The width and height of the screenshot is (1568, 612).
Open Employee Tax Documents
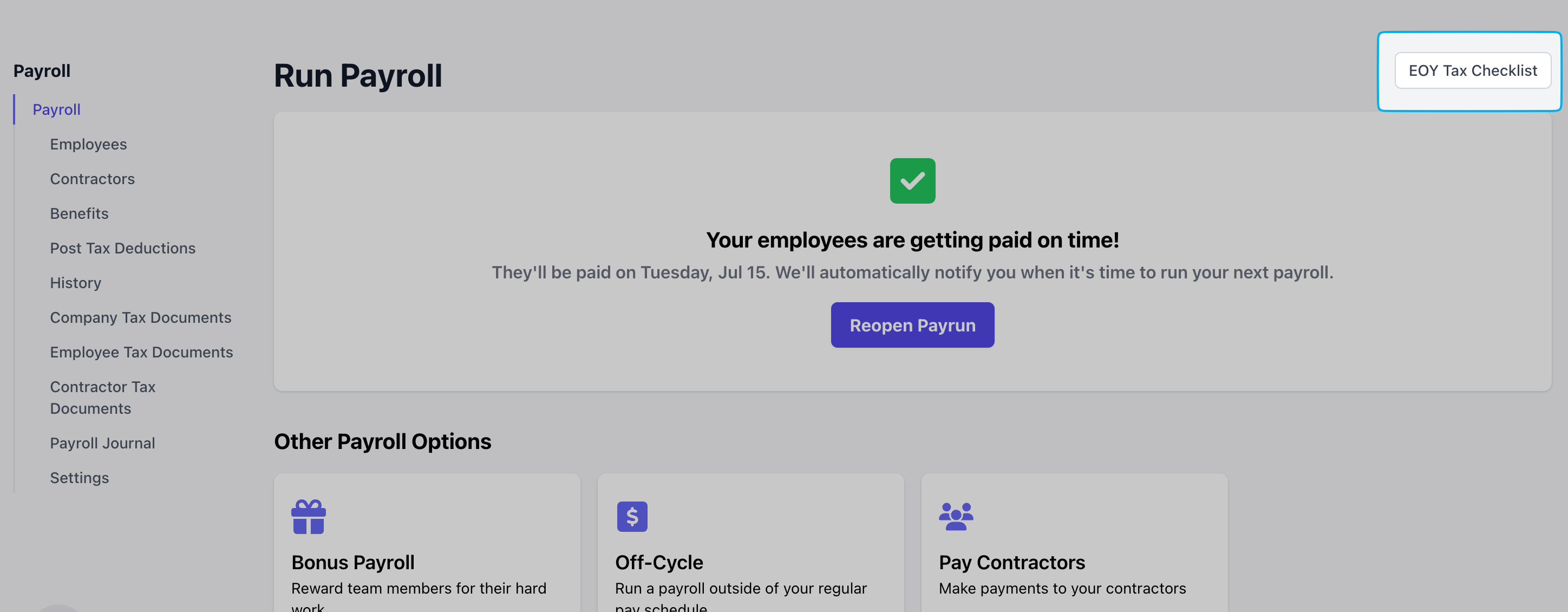[x=141, y=353]
